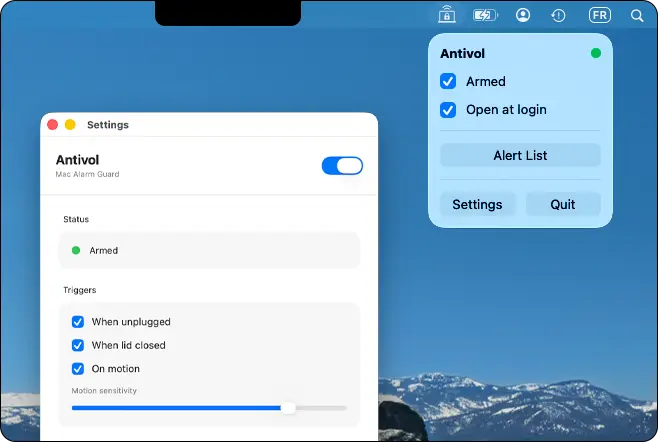Open the user account icon in menu bar

523,15
